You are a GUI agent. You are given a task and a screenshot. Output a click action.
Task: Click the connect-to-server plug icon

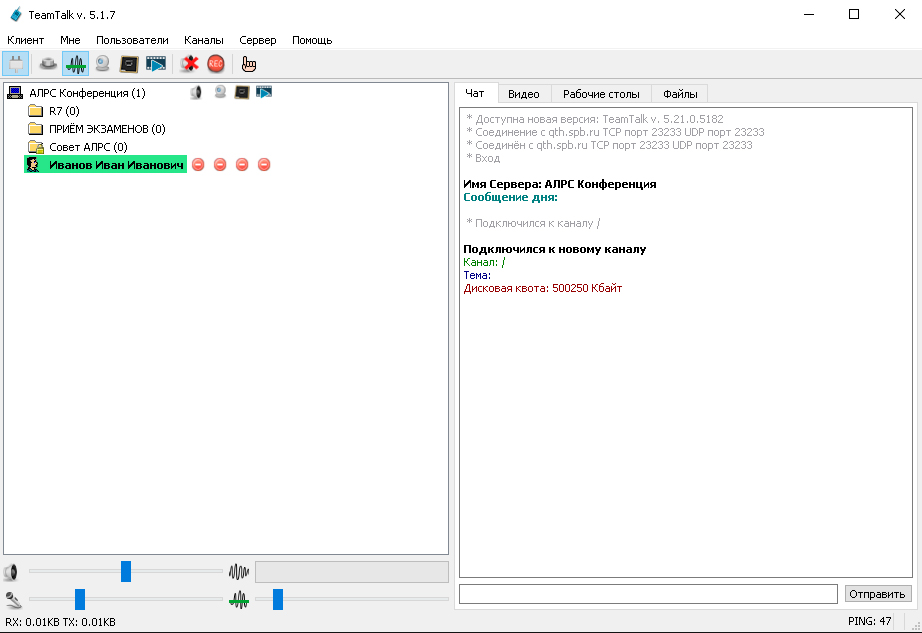pos(17,65)
